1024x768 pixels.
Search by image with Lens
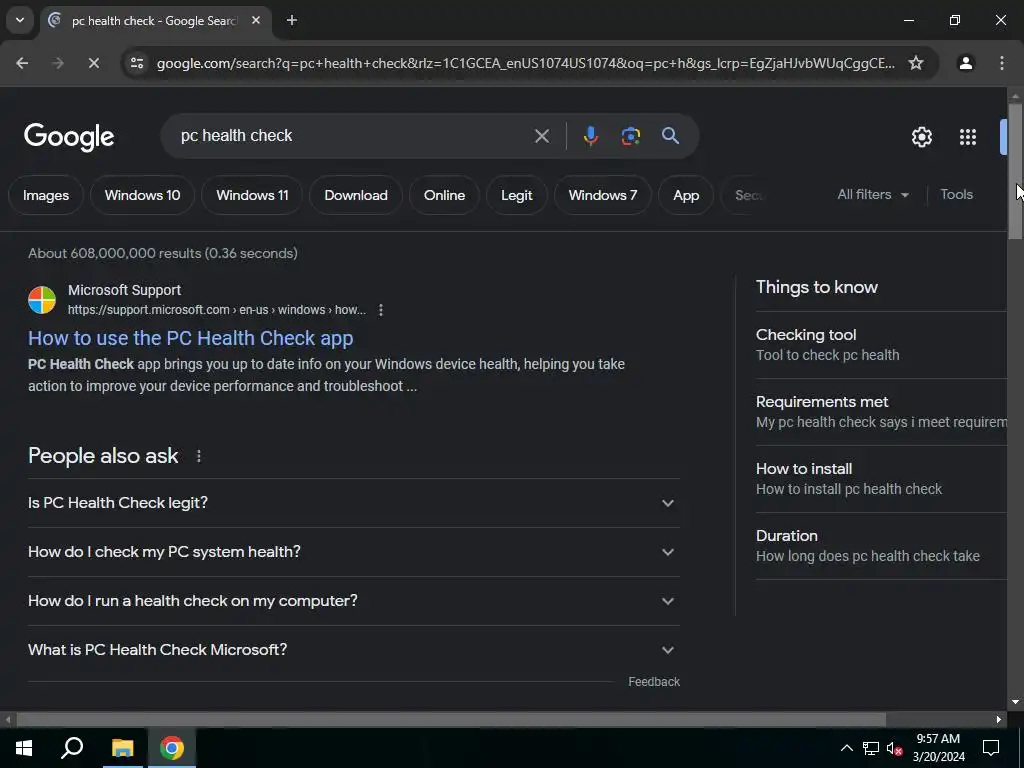[x=630, y=136]
